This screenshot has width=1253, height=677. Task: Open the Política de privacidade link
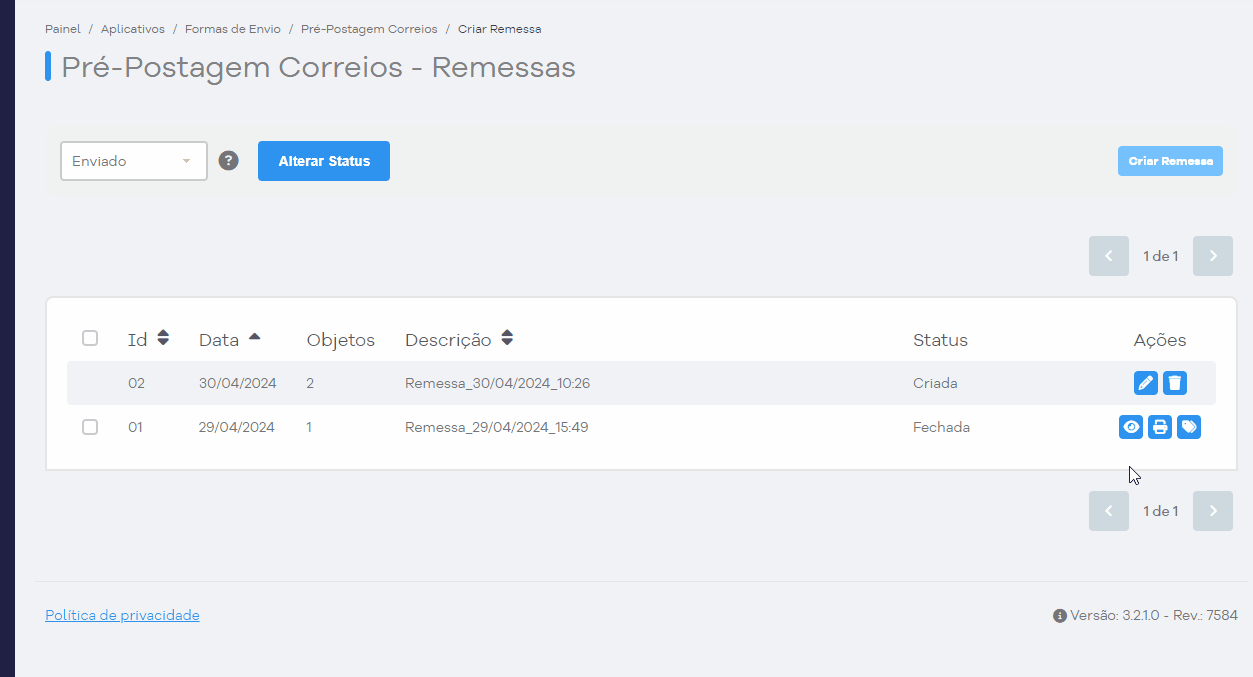click(122, 615)
